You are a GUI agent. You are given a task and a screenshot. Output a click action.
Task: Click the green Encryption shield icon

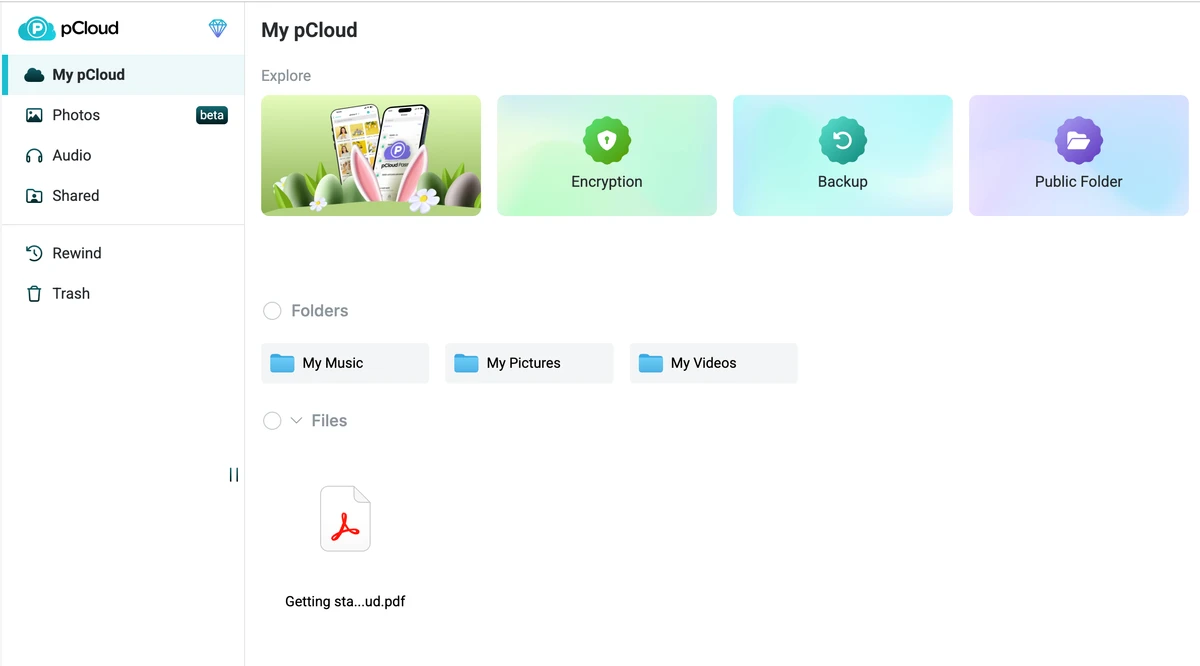pyautogui.click(x=607, y=141)
